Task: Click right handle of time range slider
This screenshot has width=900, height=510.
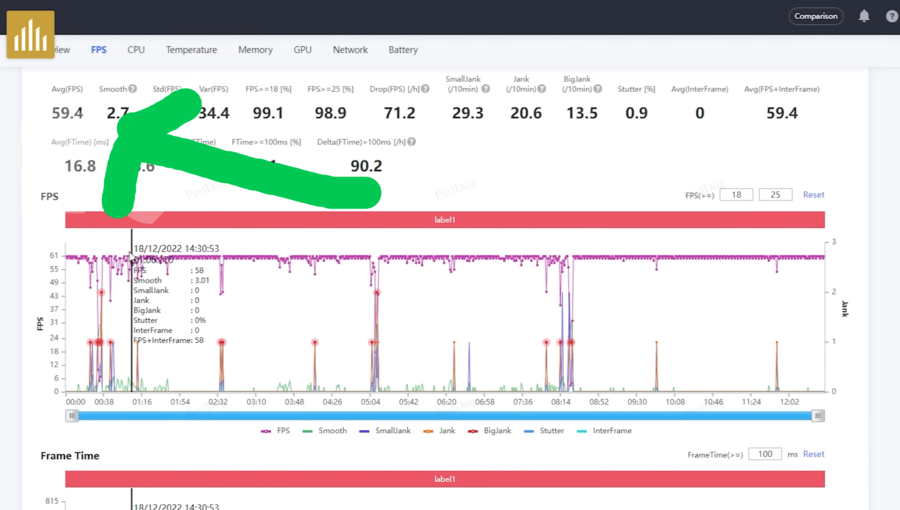Action: [x=818, y=415]
